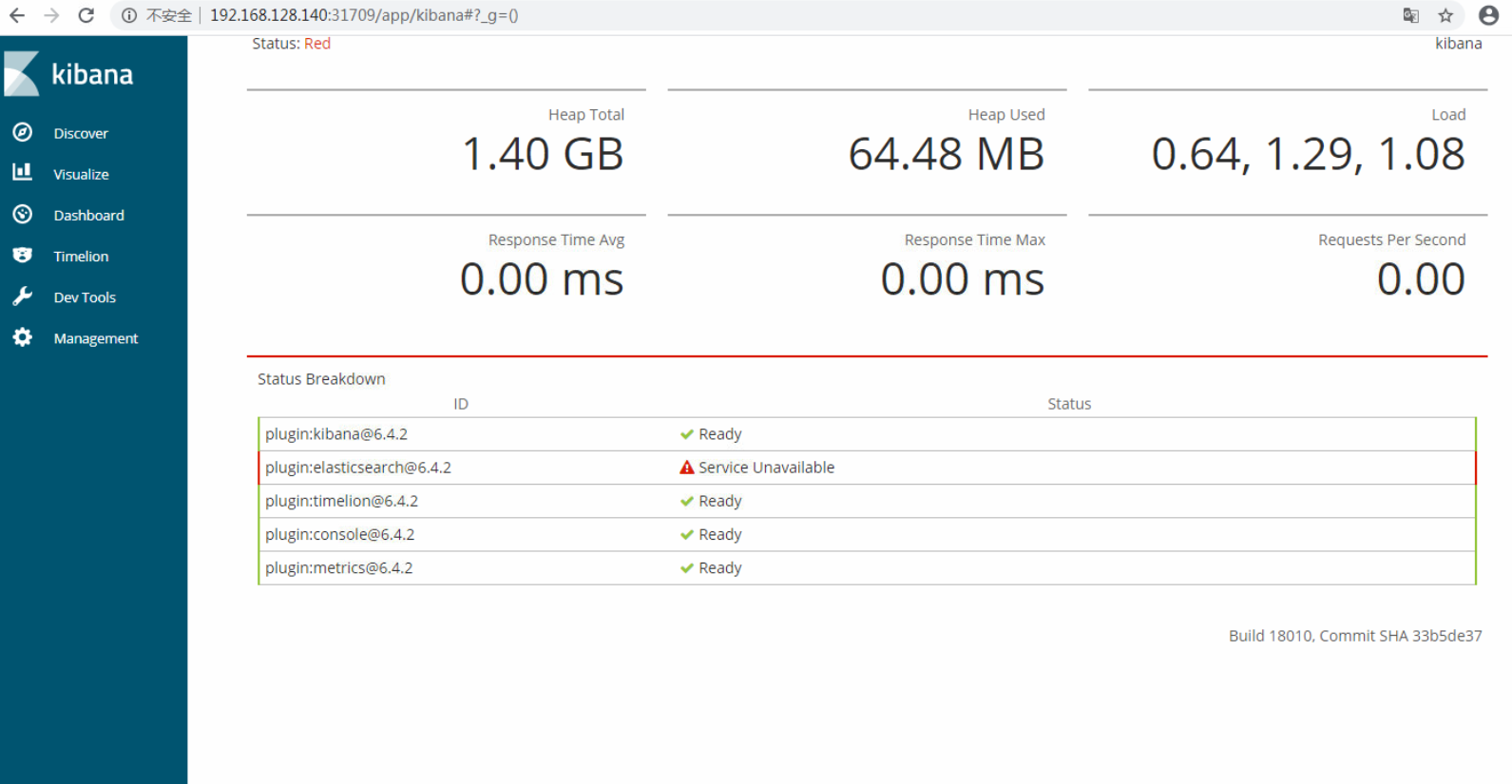Click green check icon for plugin:kibana
This screenshot has width=1512, height=784.
coord(687,434)
